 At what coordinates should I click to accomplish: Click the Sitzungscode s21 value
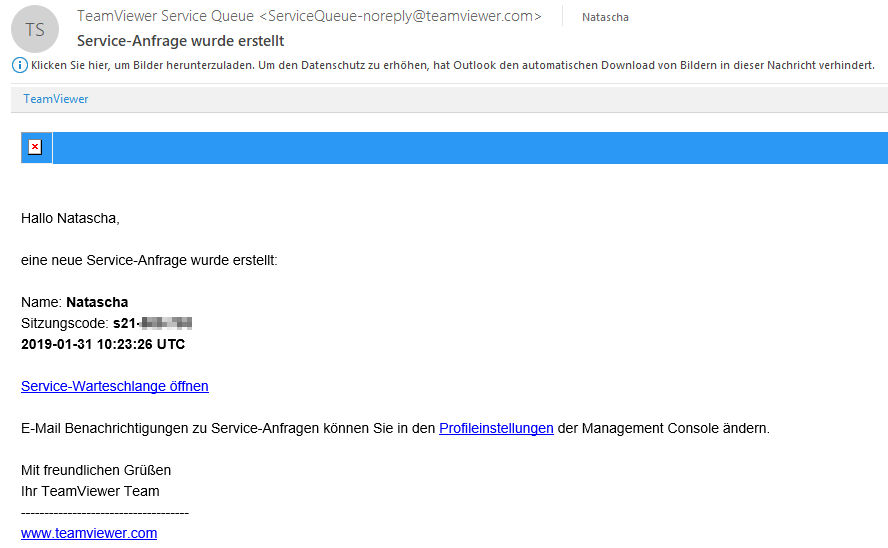click(x=152, y=323)
